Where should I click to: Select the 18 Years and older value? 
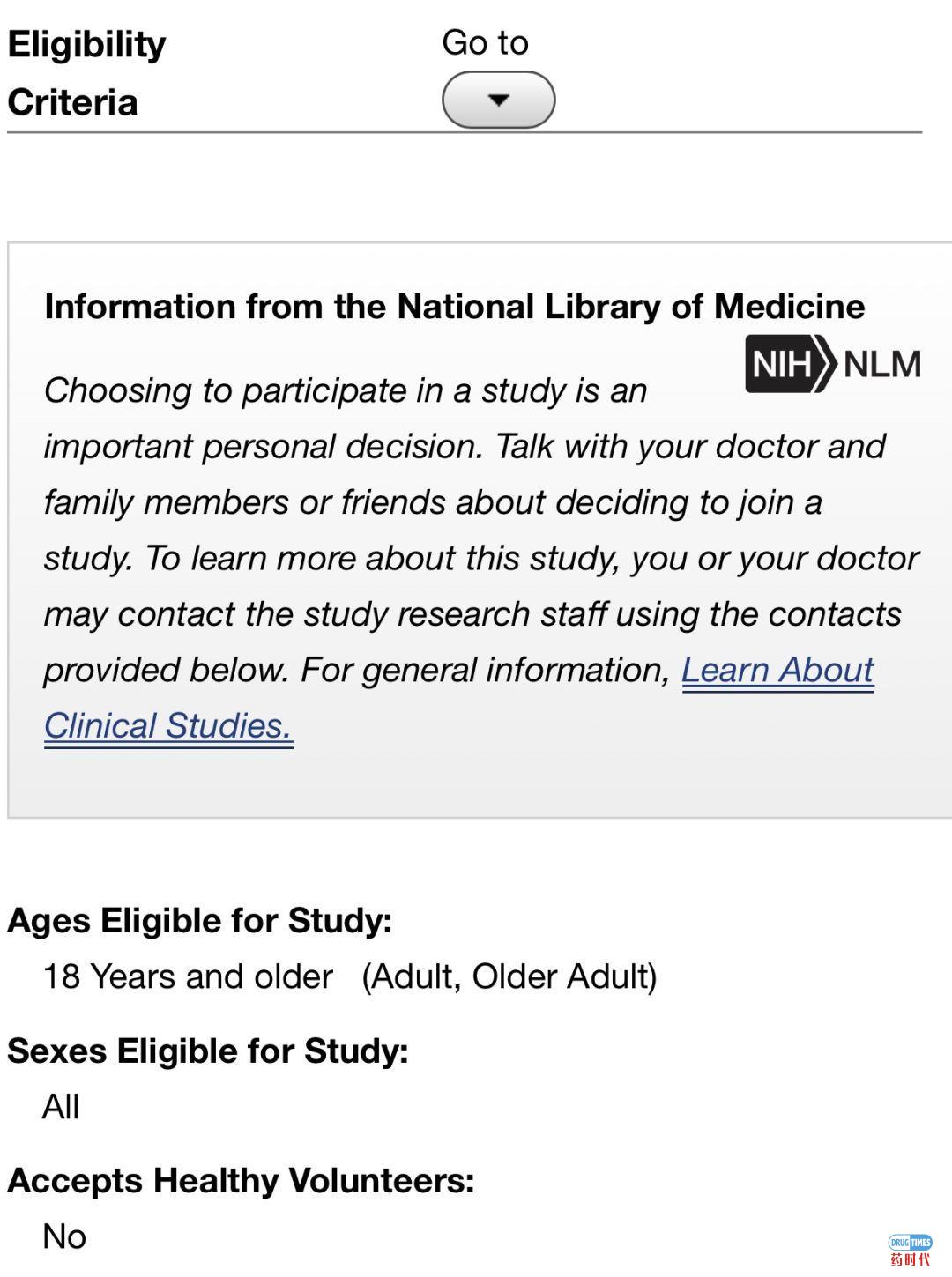coord(188,976)
